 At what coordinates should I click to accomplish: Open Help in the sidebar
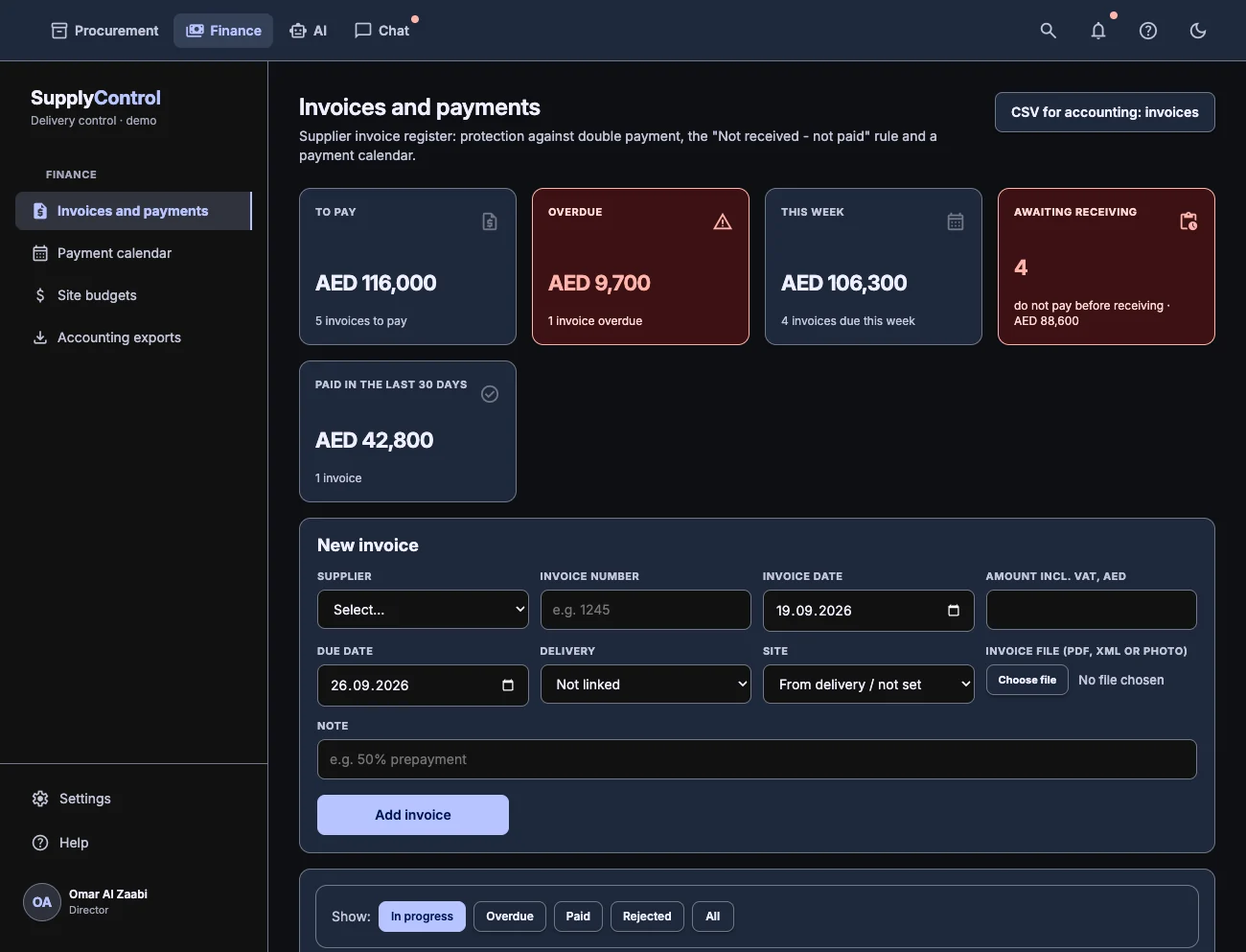[133, 843]
